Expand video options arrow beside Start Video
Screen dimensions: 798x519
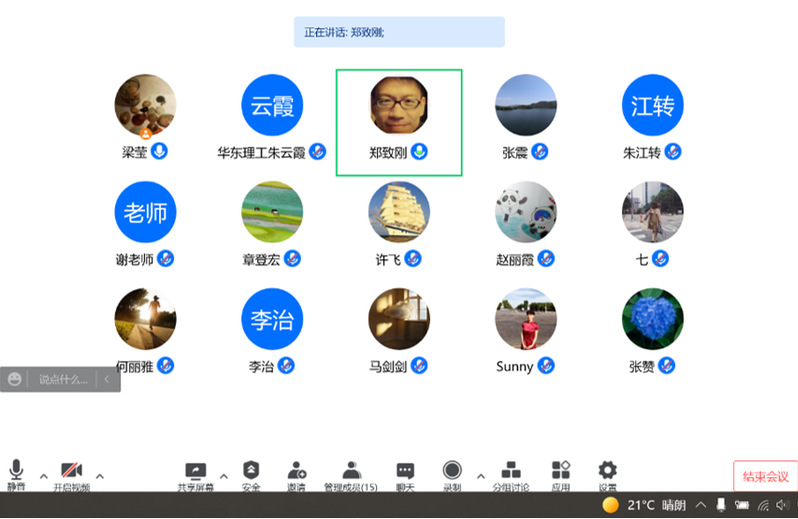(x=99, y=475)
